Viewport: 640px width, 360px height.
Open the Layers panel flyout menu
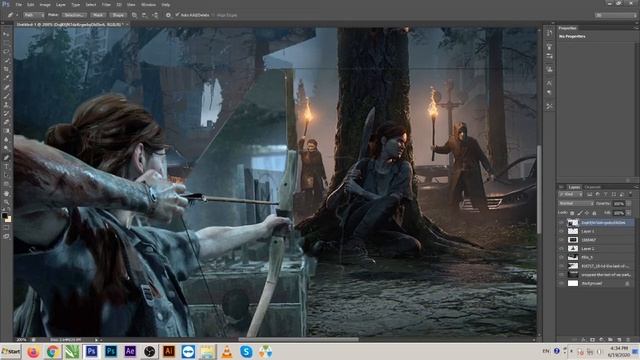[x=636, y=187]
